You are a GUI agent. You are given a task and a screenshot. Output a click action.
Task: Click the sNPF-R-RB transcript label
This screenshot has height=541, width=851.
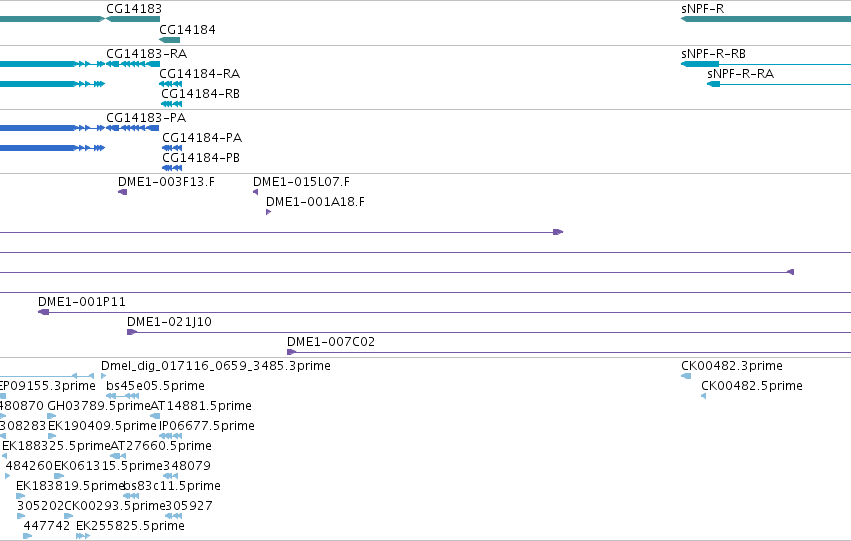coord(714,54)
